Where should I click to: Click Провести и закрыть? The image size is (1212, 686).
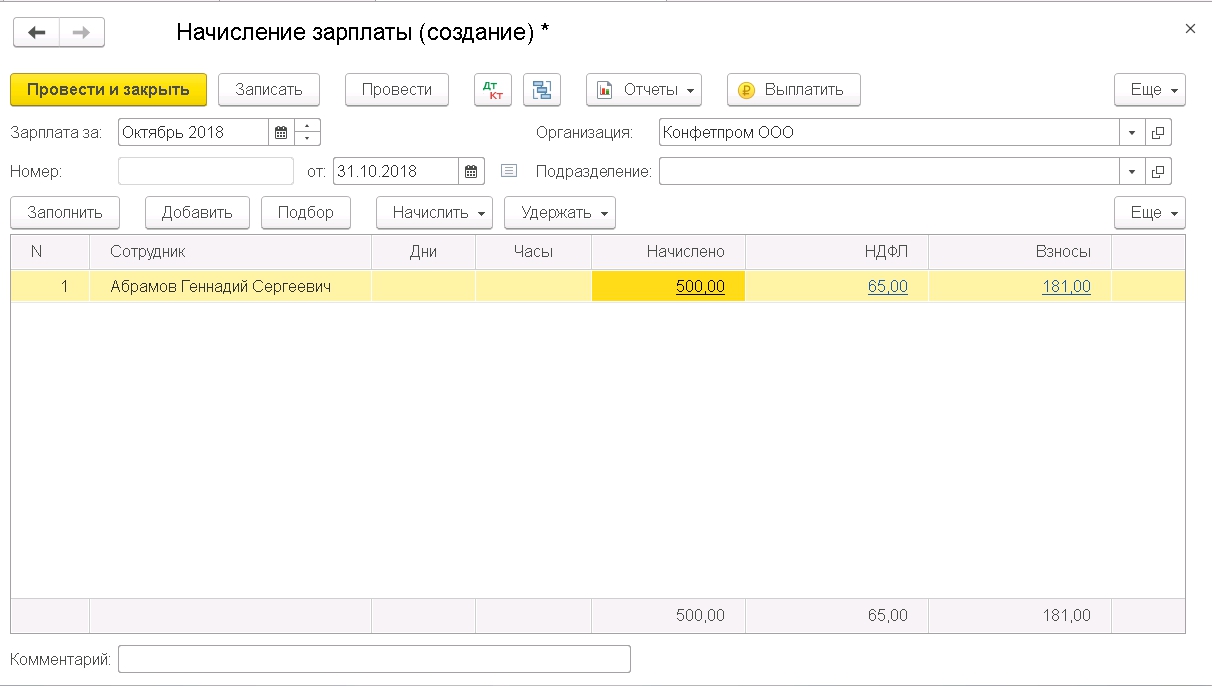(x=108, y=89)
